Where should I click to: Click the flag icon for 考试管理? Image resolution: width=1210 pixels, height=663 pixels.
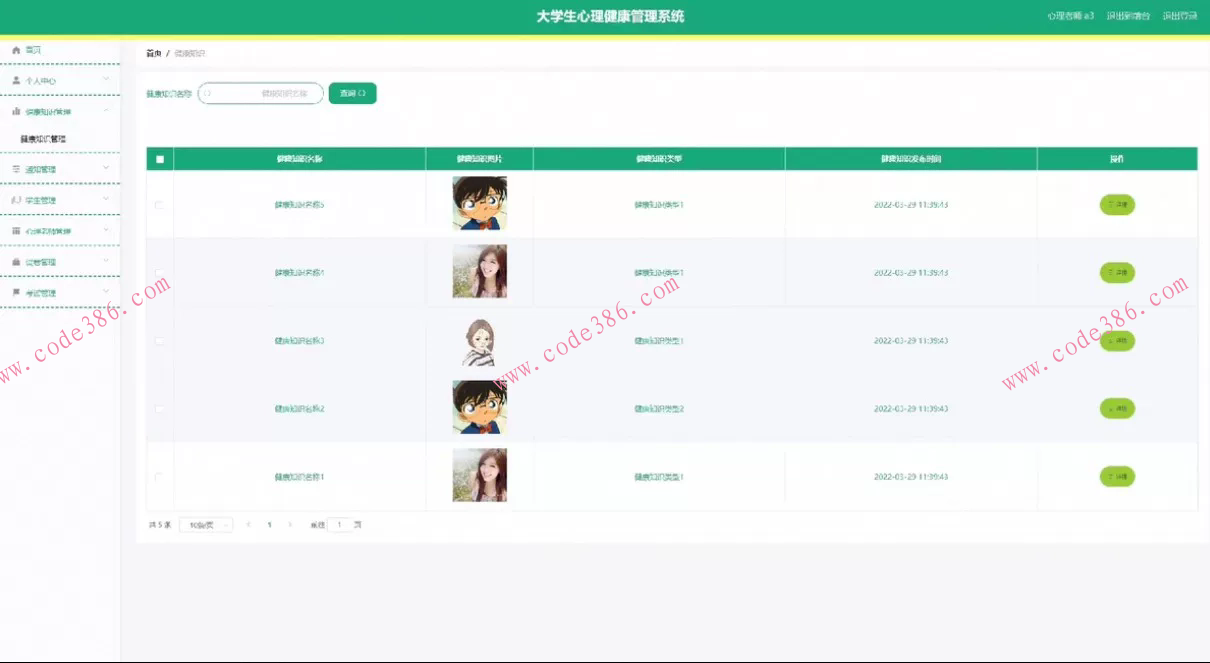16,292
